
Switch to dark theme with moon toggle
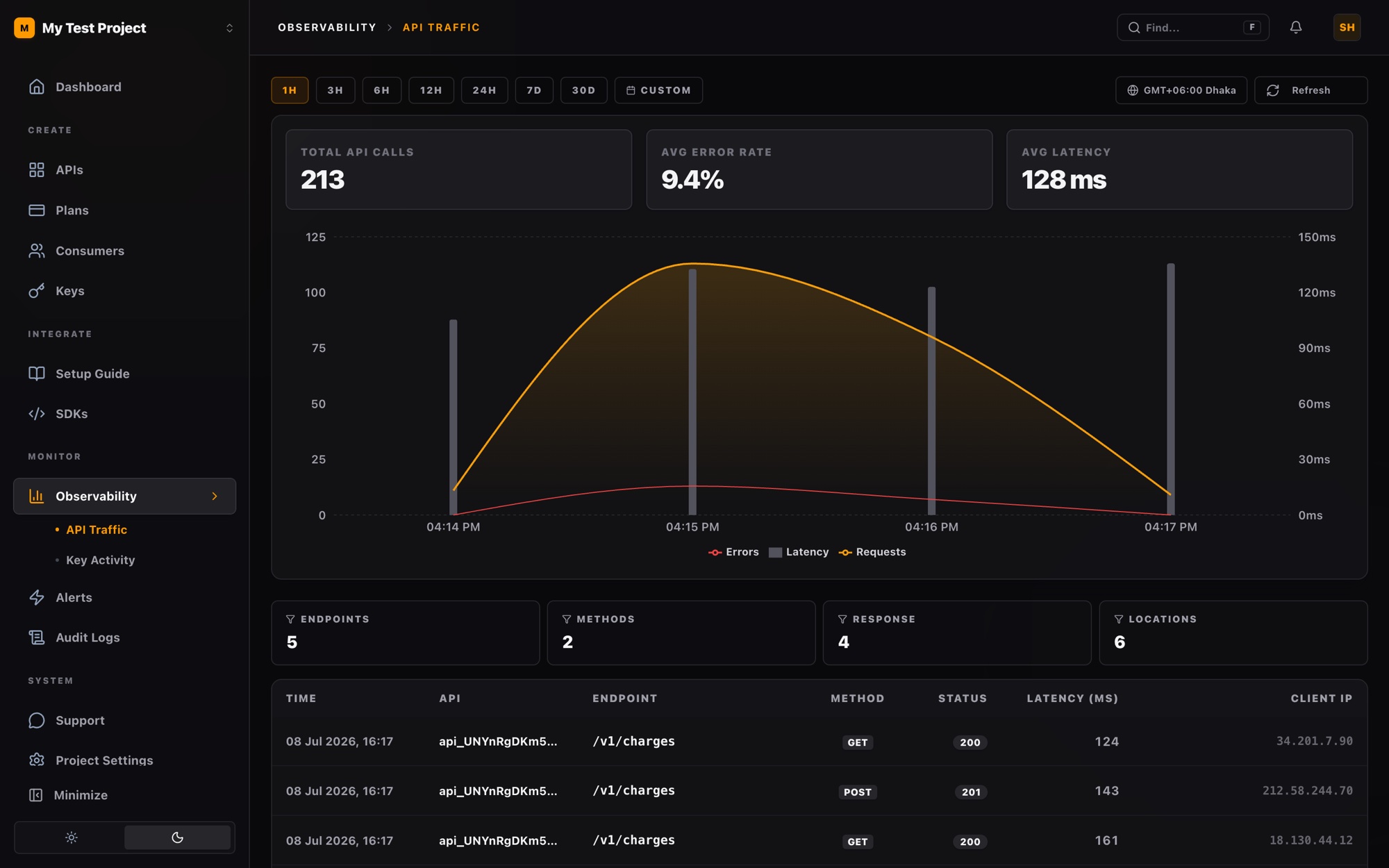pos(177,837)
